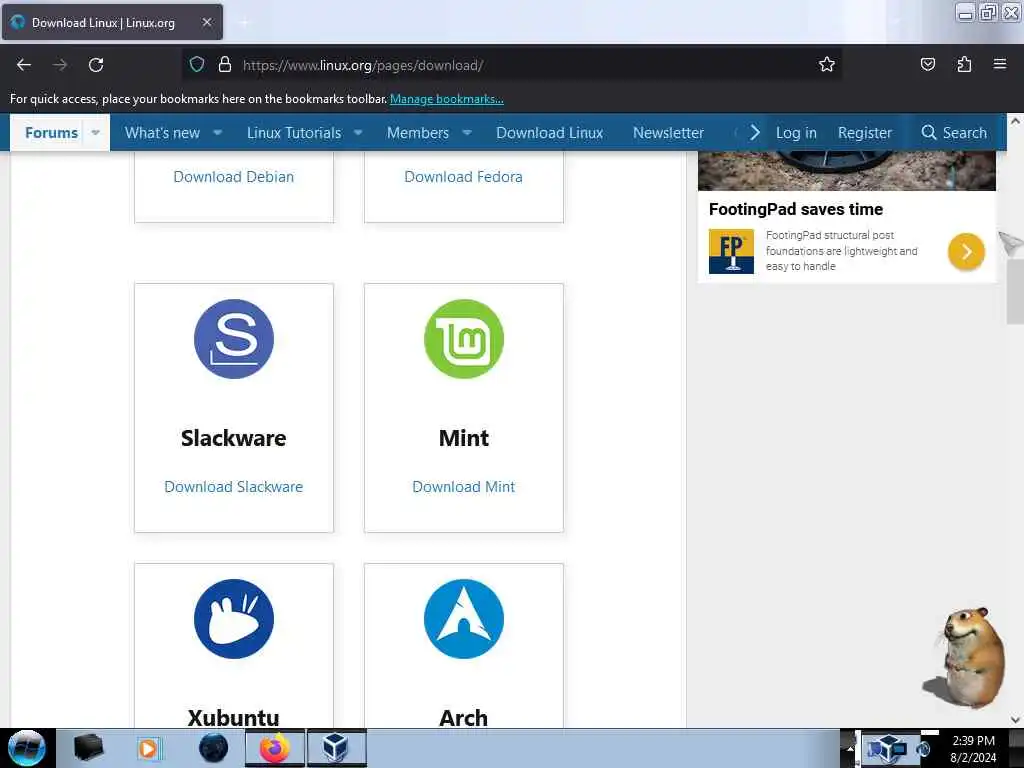Viewport: 1024px width, 768px height.
Task: Open the What's new menu item
Action: pyautogui.click(x=163, y=133)
